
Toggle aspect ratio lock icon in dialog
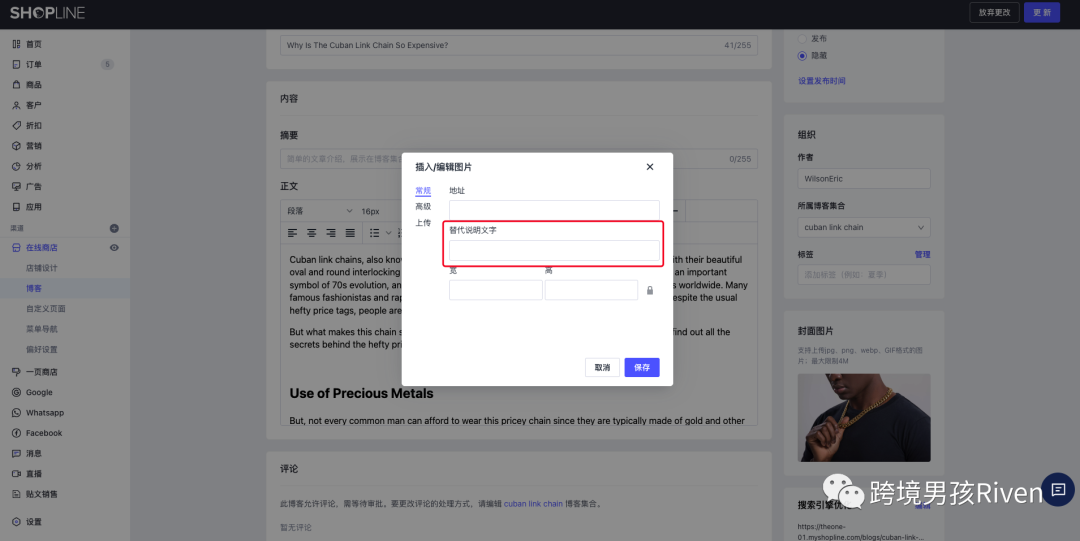650,290
